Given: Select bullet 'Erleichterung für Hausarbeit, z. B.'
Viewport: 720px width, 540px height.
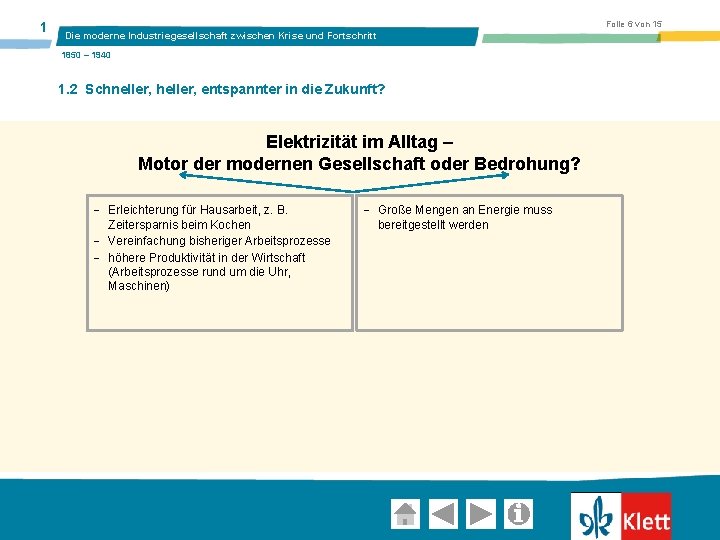Looking at the screenshot, I should 197,210.
